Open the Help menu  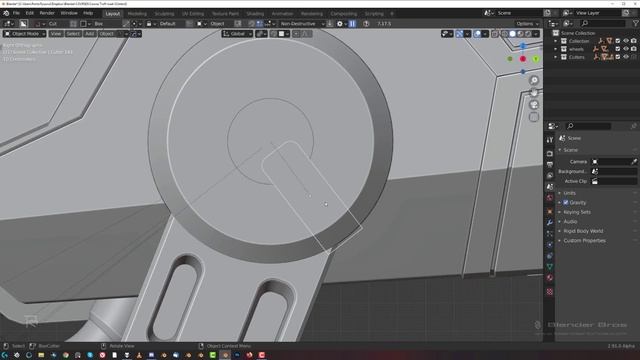pos(88,13)
